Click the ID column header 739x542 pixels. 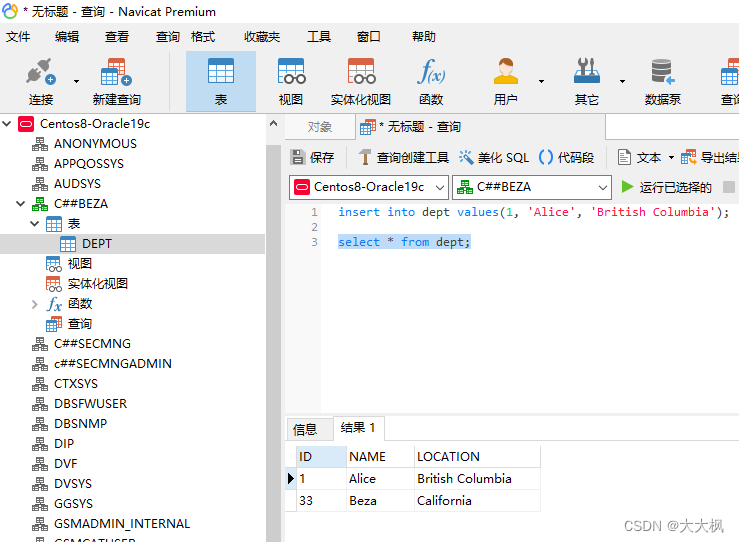click(321, 457)
